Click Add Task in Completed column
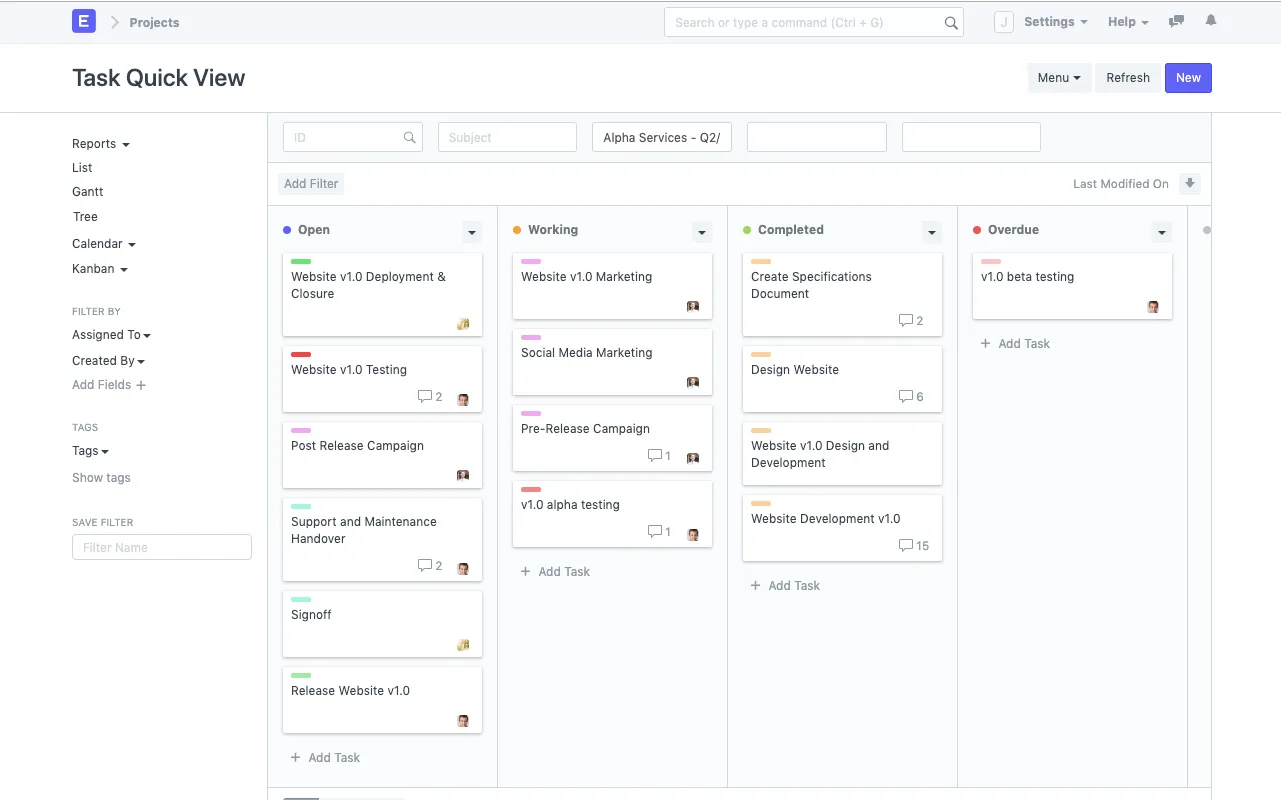1281x800 pixels. pos(785,586)
